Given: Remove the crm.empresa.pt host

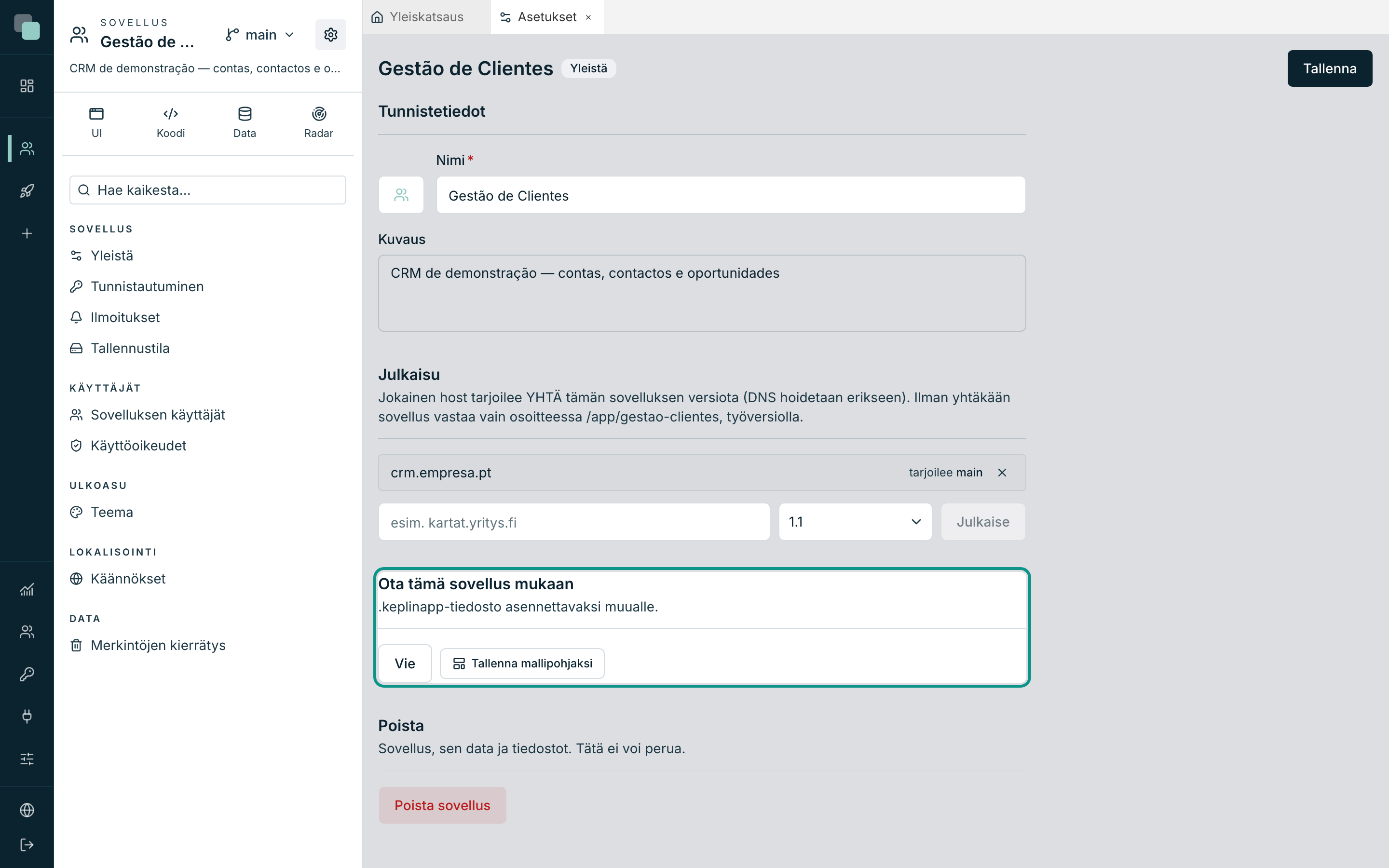Looking at the screenshot, I should [x=1002, y=473].
